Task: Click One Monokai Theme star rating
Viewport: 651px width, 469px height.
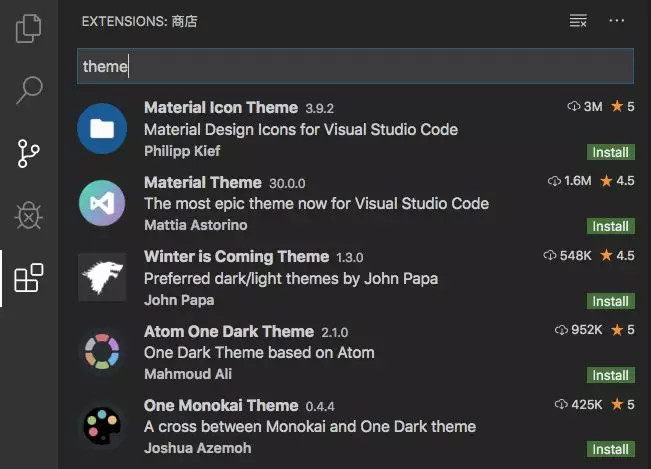Action: (x=622, y=404)
